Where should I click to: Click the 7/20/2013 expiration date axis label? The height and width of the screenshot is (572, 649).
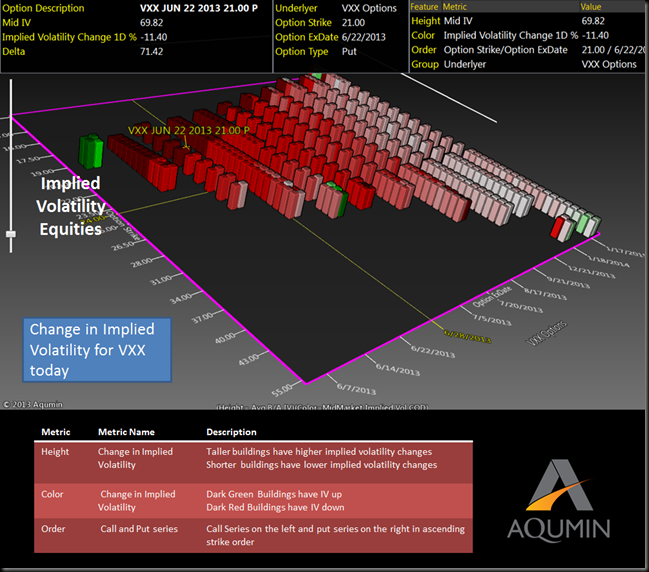tap(521, 307)
